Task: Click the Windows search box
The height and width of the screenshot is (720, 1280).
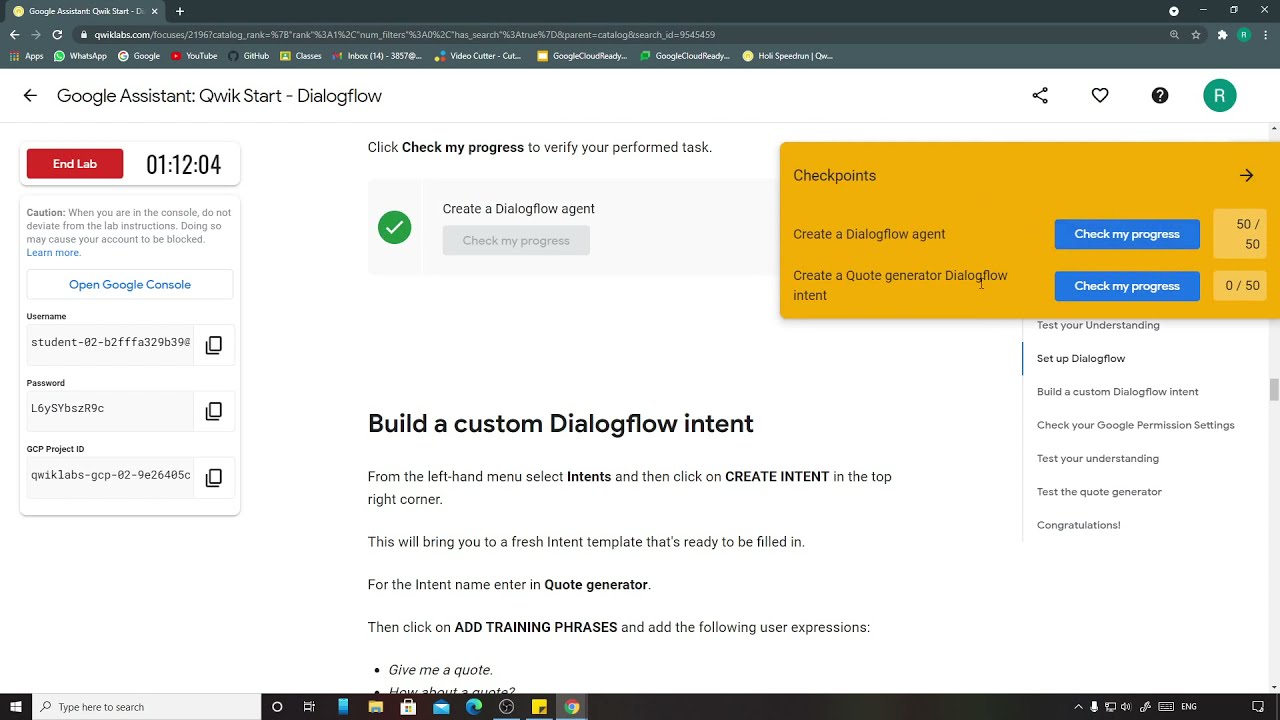Action: click(146, 707)
